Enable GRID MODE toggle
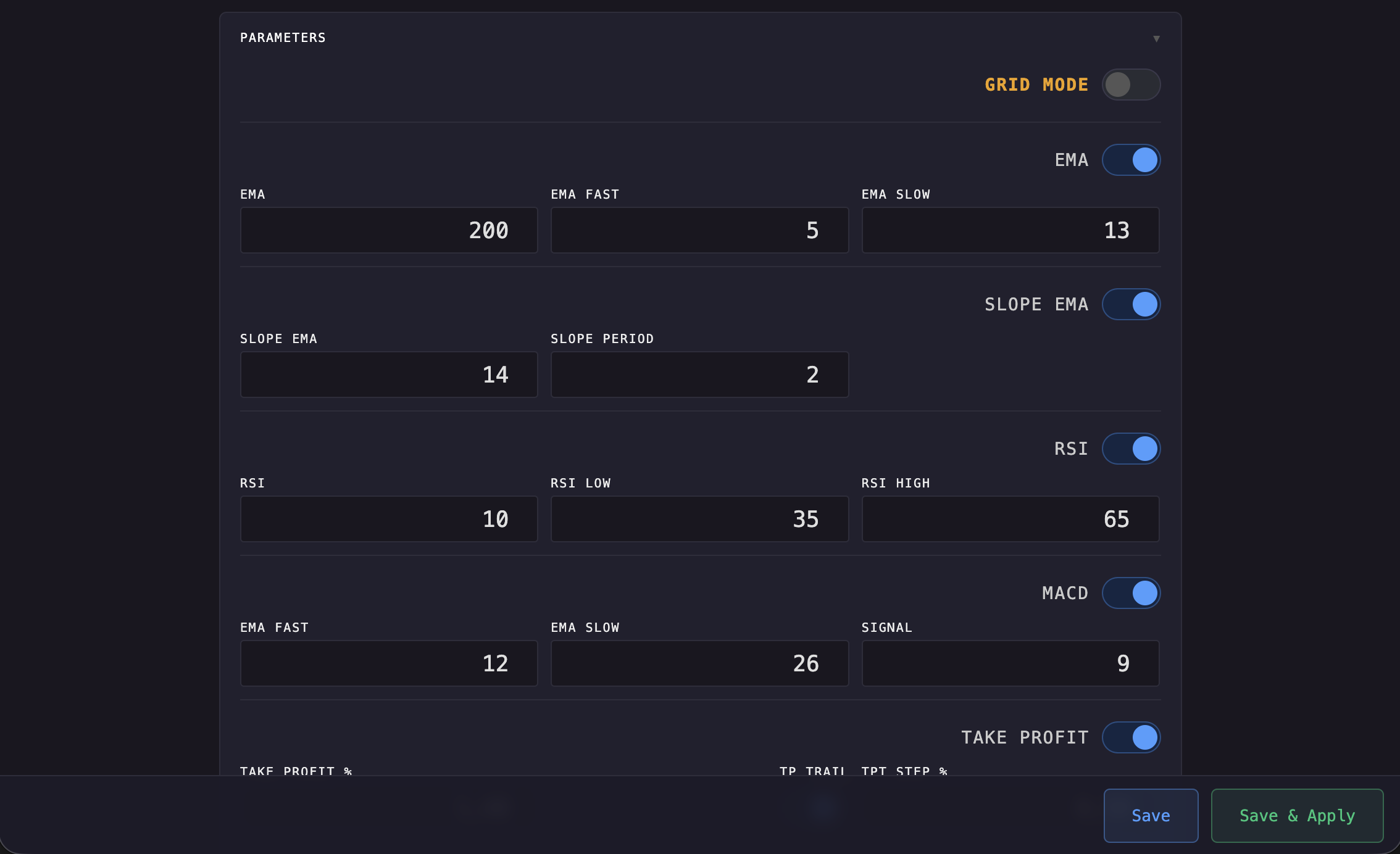 (x=1131, y=85)
